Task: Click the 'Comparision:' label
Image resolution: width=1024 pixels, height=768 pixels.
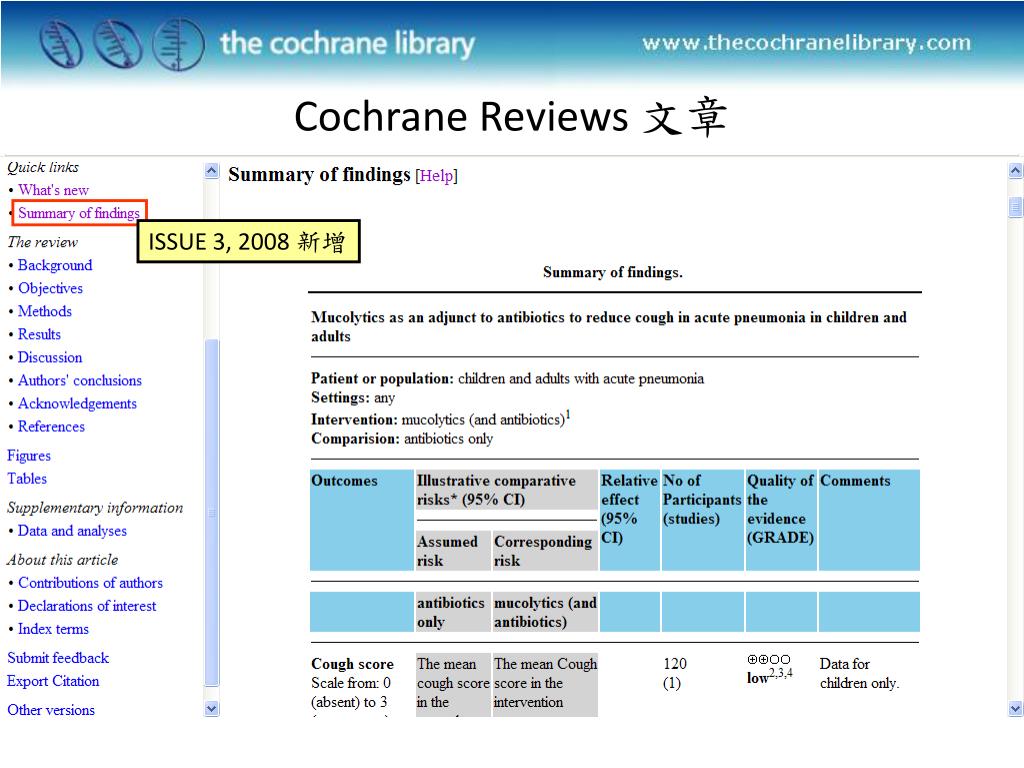Action: (x=355, y=439)
